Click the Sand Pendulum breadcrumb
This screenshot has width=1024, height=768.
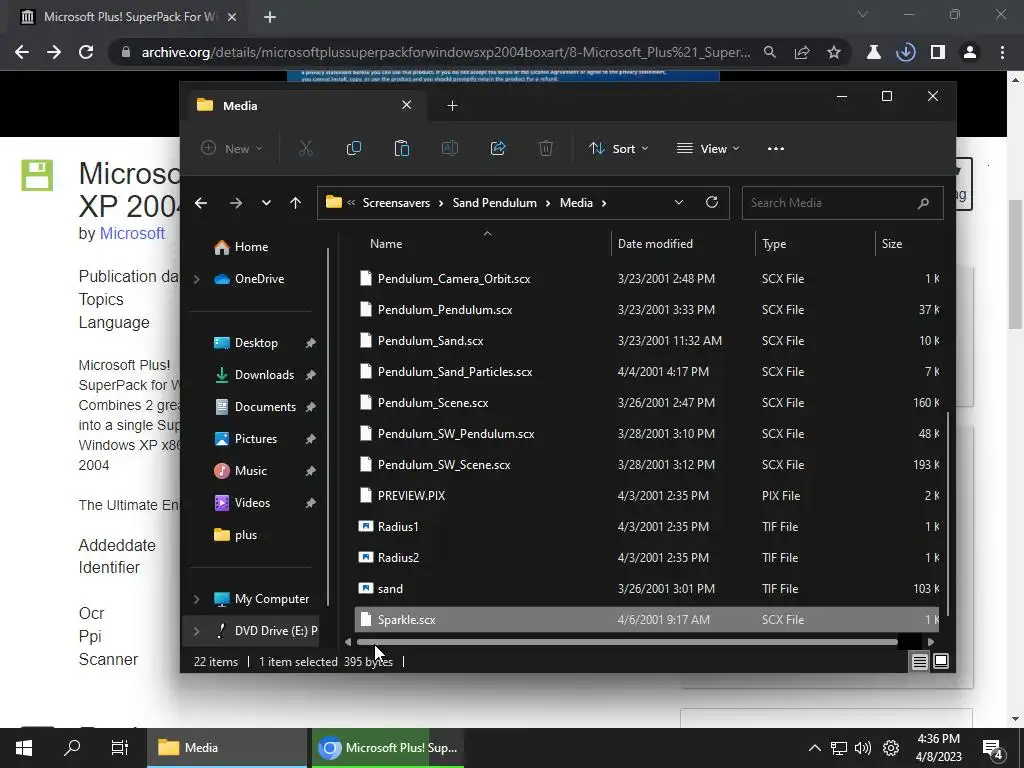[494, 203]
